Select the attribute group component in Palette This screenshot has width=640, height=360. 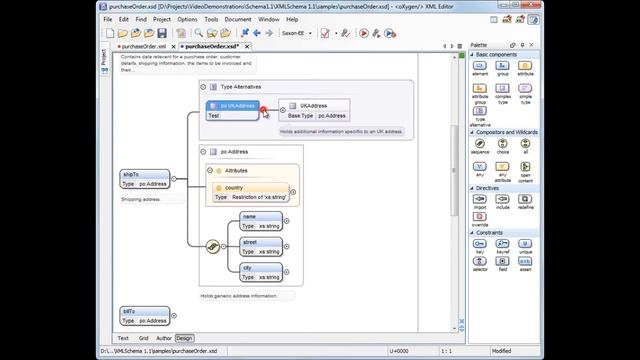480,93
